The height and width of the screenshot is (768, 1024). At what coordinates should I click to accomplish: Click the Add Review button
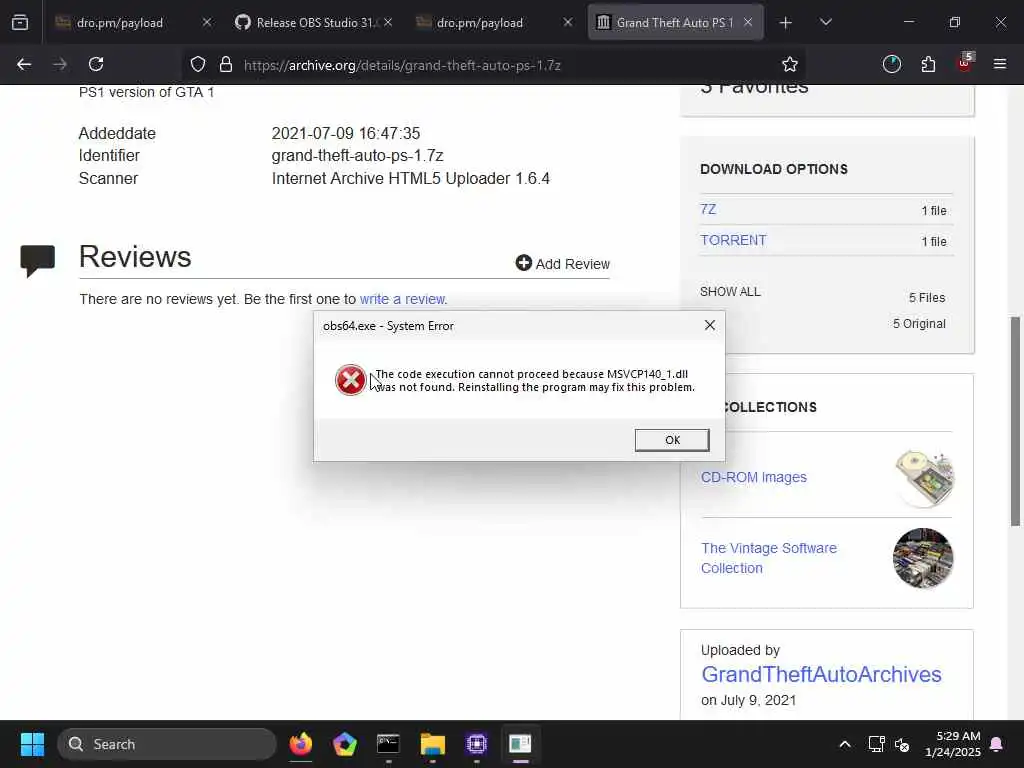pyautogui.click(x=562, y=263)
